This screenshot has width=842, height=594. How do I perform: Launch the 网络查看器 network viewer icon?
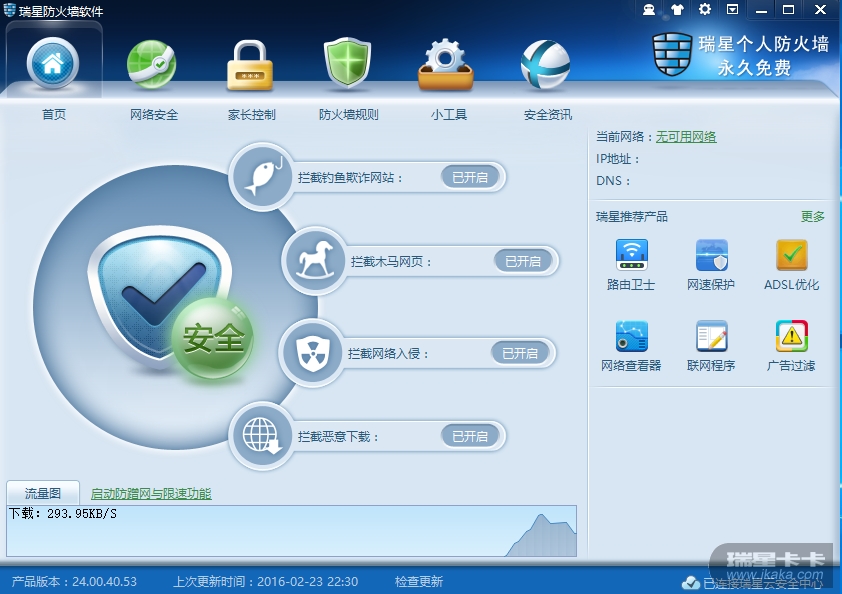(632, 336)
